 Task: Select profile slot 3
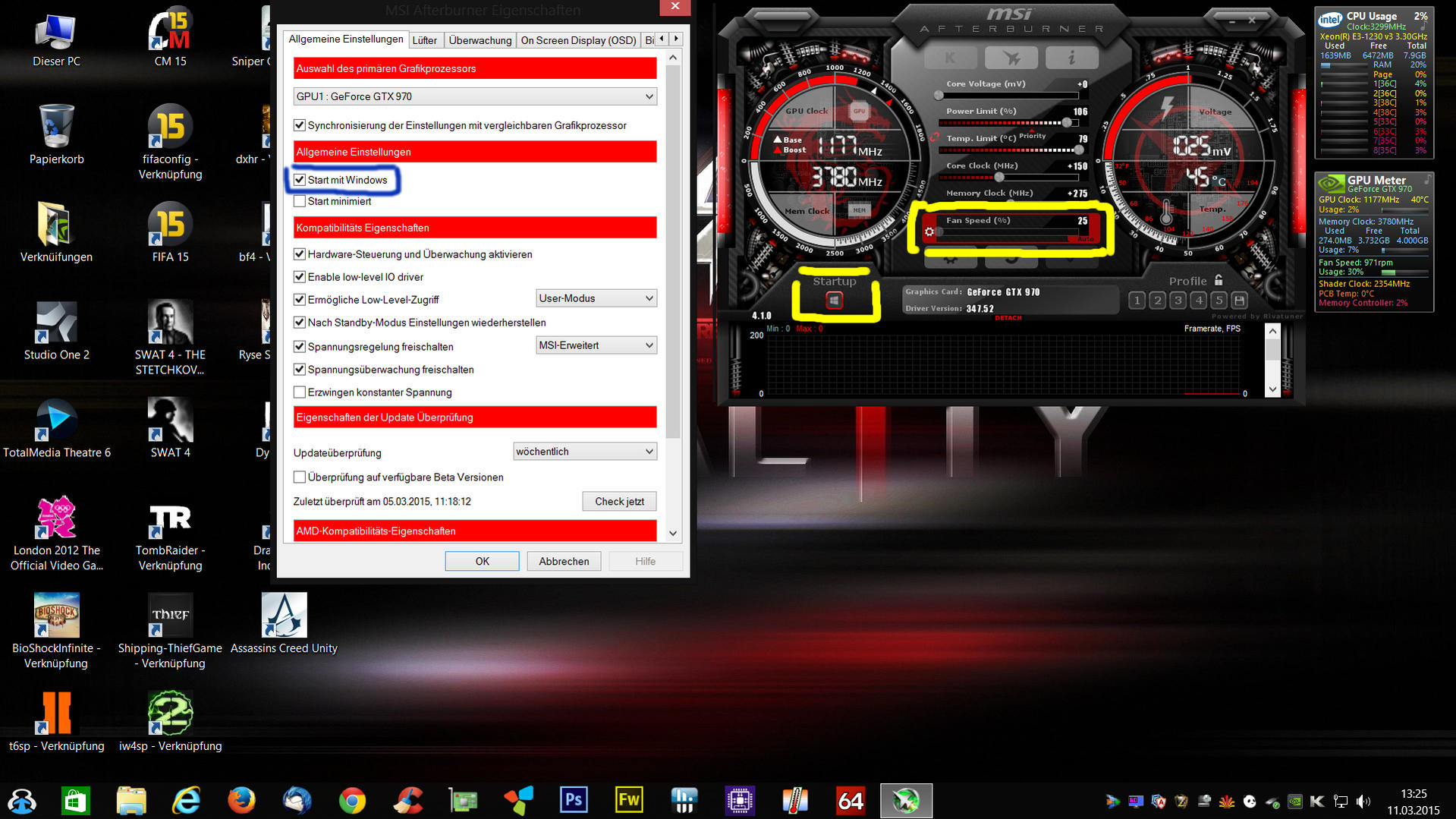point(1178,301)
